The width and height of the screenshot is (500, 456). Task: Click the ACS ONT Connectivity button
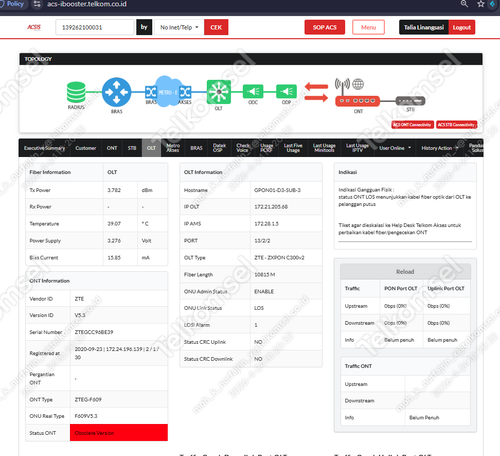[412, 125]
